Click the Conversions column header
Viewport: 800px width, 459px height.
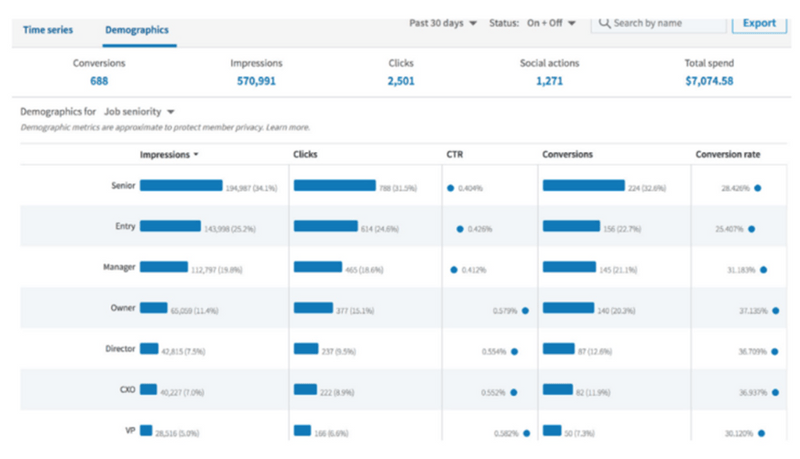tap(567, 154)
